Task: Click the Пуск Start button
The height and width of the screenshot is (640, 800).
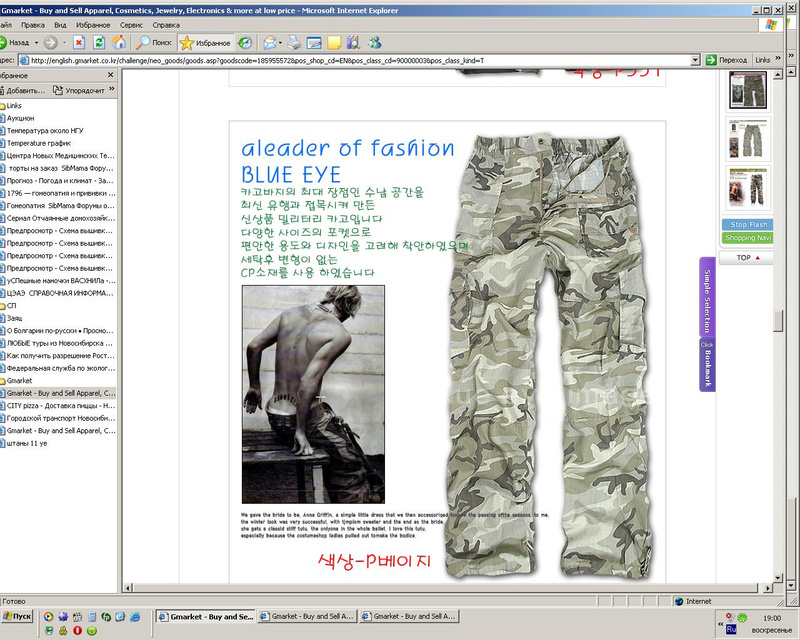Action: click(17, 617)
